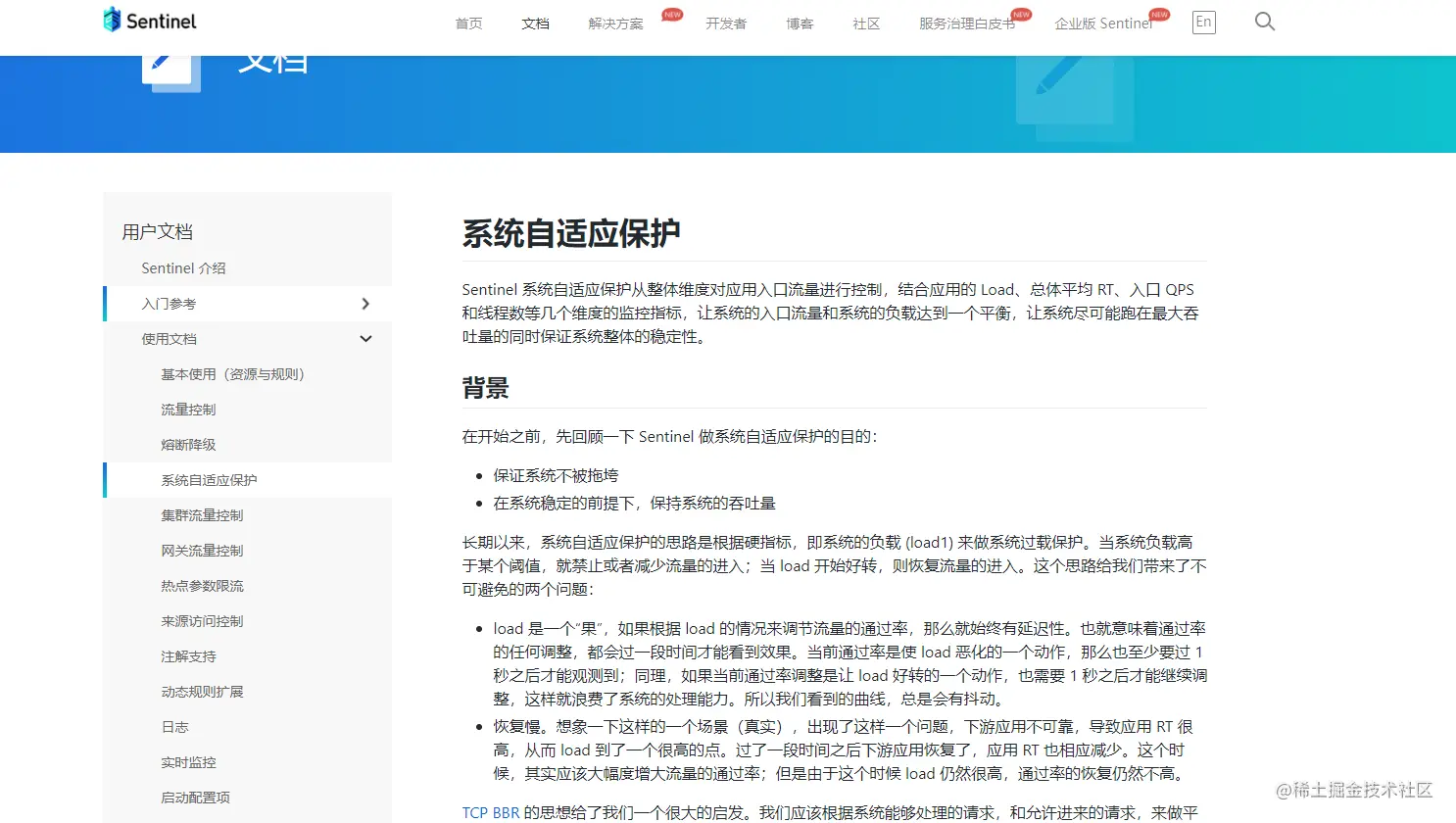
Task: Click the 系统自适应保护 page title
Action: pos(571,233)
